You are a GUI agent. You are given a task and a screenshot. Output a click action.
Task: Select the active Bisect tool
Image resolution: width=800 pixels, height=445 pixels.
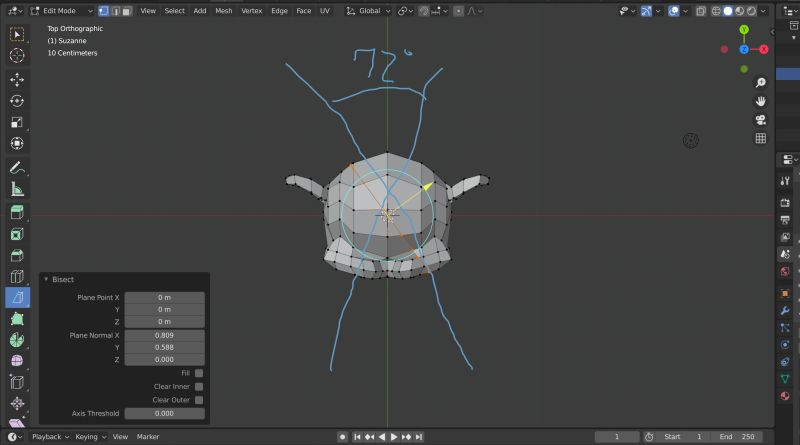click(17, 298)
